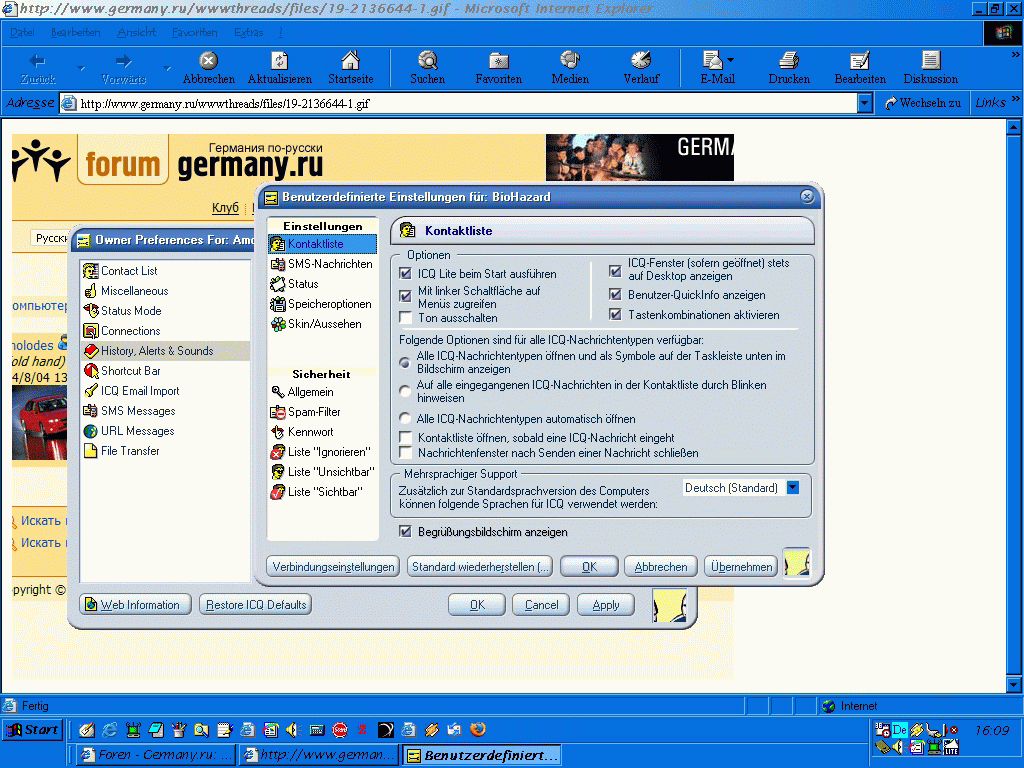Select radio: Symbole auf der Taskleiste anzeigen
The width and height of the screenshot is (1024, 768).
point(405,362)
